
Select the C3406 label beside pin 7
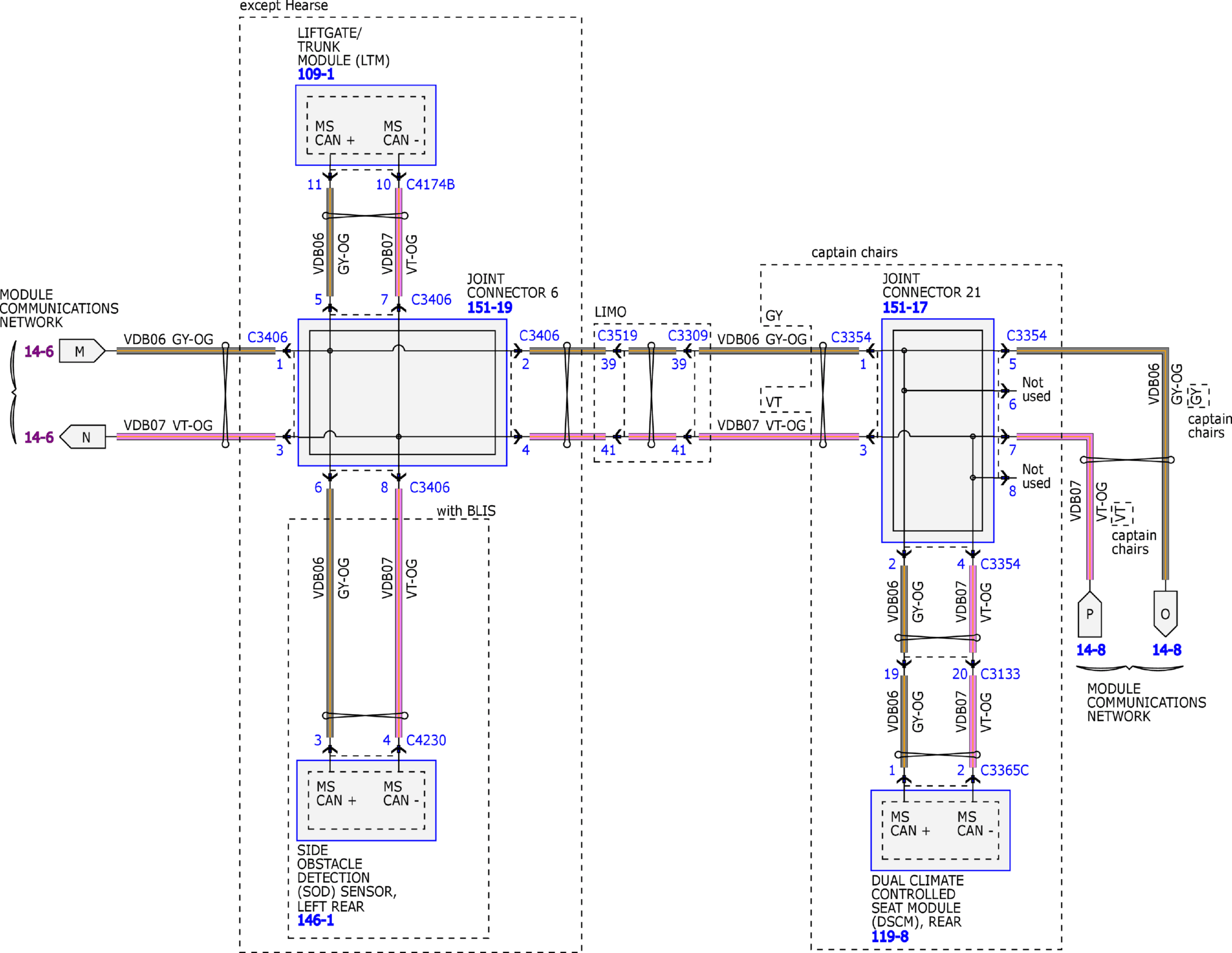[x=431, y=300]
